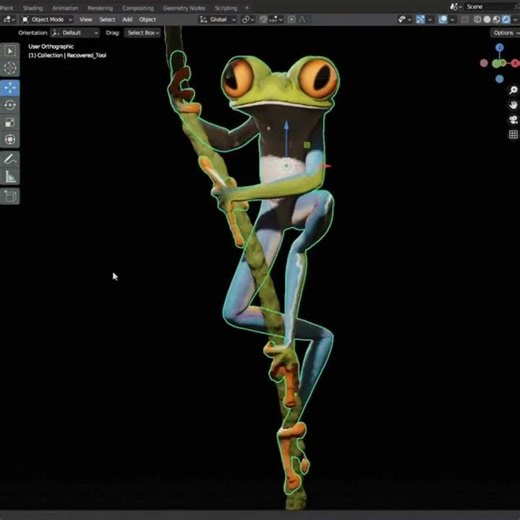Click the negative Z axis circle on gizmo
This screenshot has height=520, width=520.
[499, 79]
